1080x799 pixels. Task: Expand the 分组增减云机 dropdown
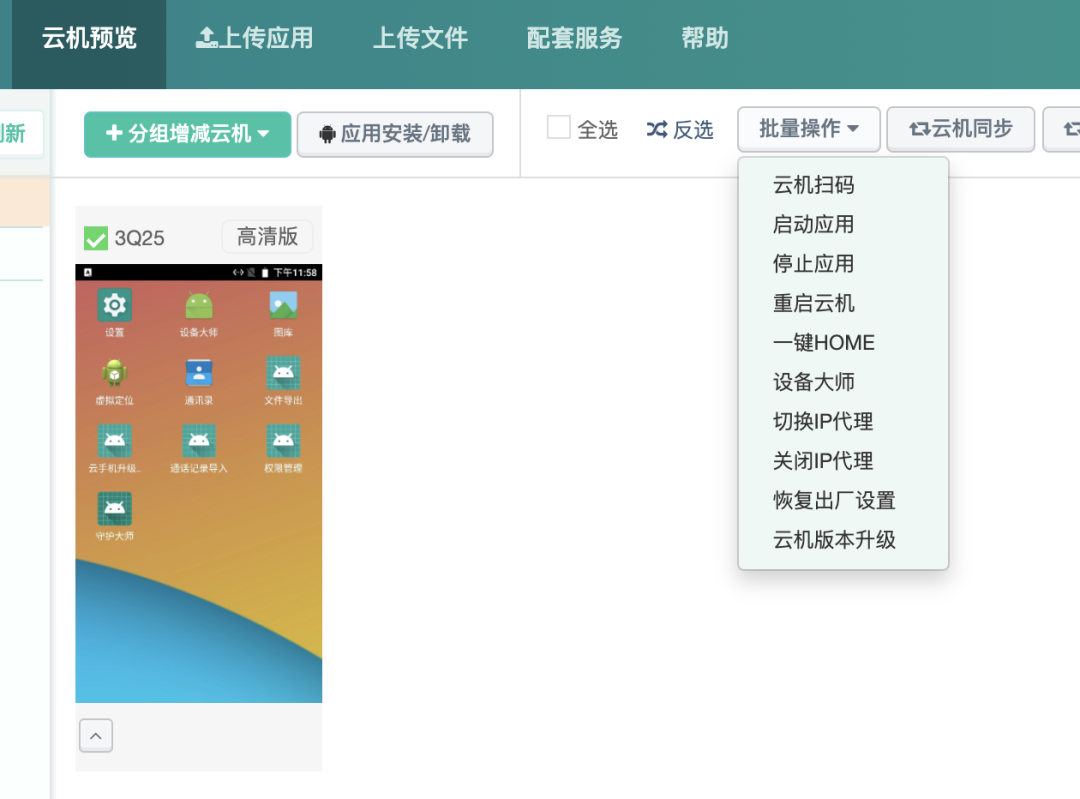click(187, 134)
